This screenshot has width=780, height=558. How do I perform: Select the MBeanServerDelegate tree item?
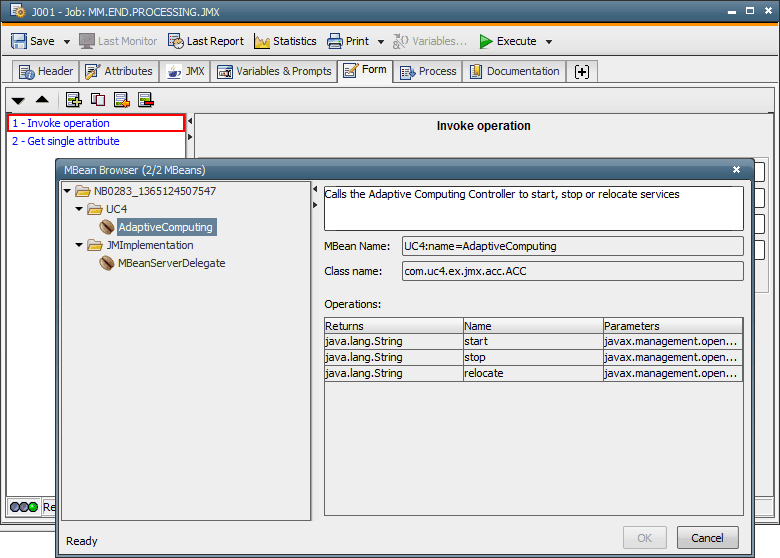[x=171, y=263]
